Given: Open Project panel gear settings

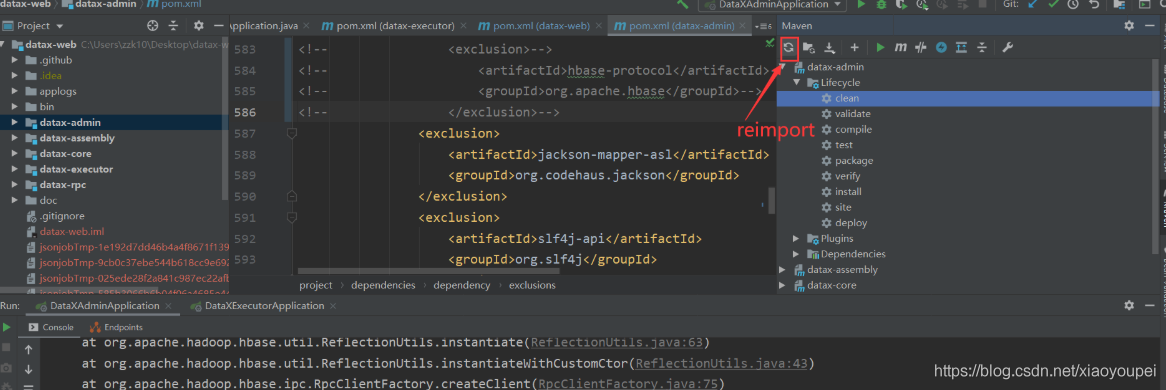Looking at the screenshot, I should [199, 25].
